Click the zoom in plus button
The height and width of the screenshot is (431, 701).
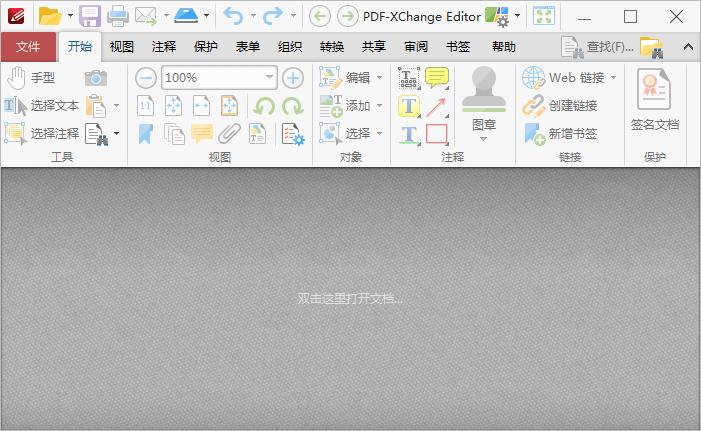pos(292,78)
